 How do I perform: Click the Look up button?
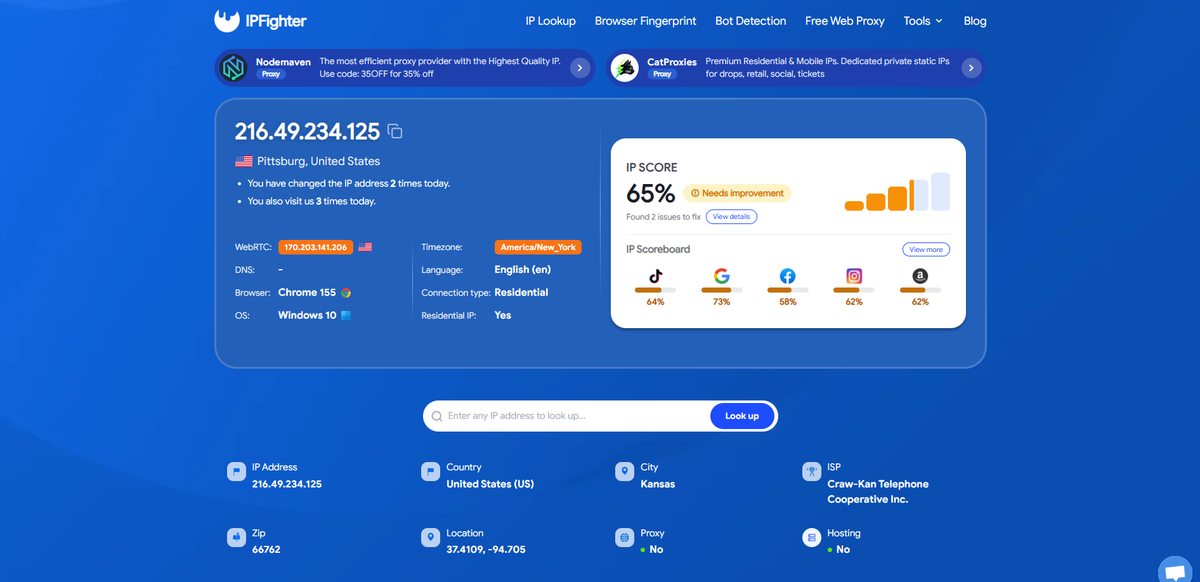(742, 416)
